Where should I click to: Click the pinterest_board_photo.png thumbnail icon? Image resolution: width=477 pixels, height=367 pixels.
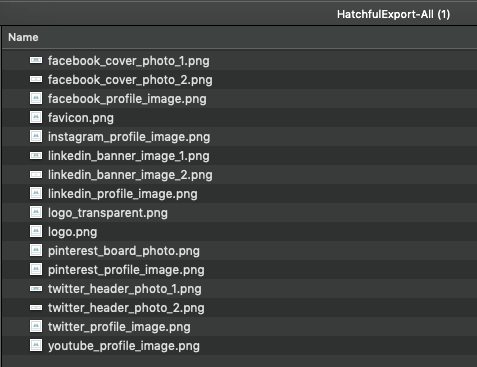[36, 250]
